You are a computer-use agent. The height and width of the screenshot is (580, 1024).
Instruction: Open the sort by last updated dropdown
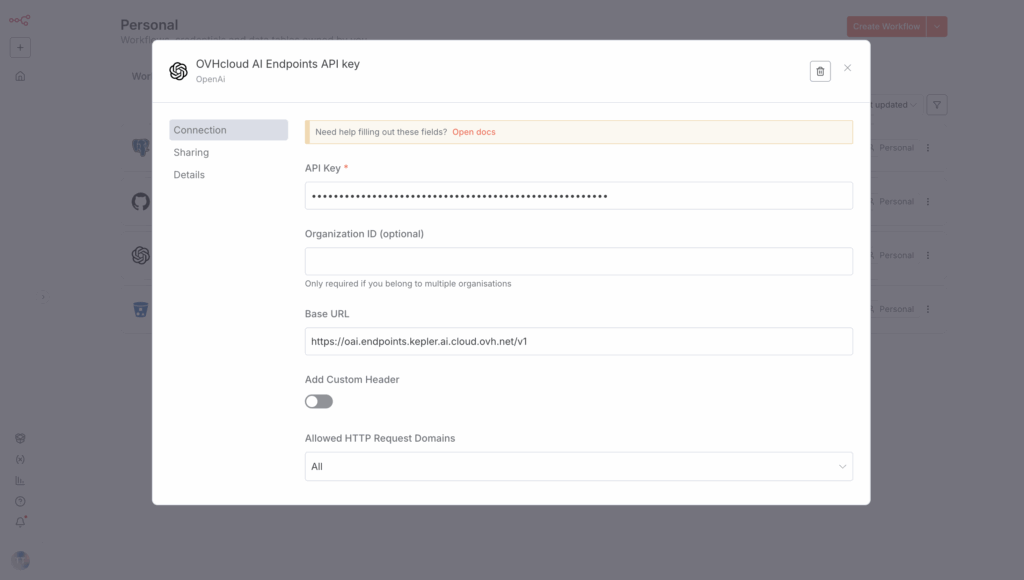click(x=893, y=105)
